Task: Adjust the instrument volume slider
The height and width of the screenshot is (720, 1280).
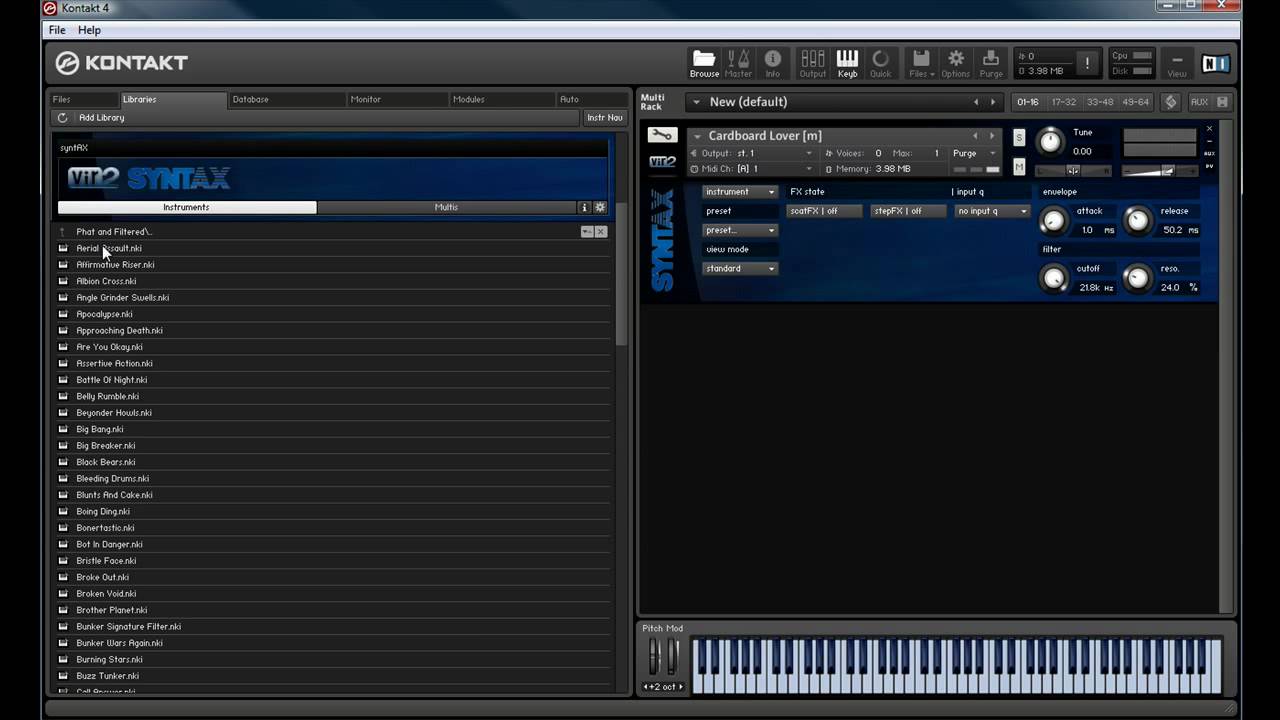Action: (x=1159, y=171)
